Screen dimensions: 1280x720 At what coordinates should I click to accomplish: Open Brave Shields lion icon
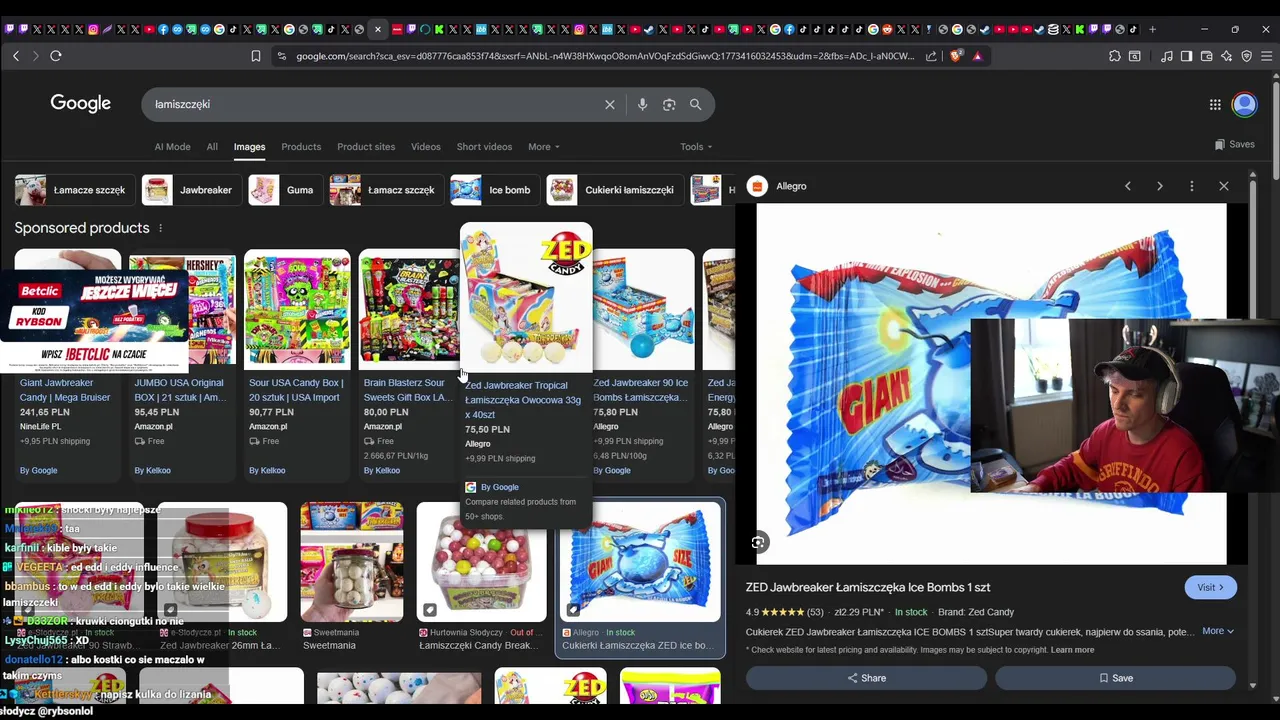(x=956, y=56)
